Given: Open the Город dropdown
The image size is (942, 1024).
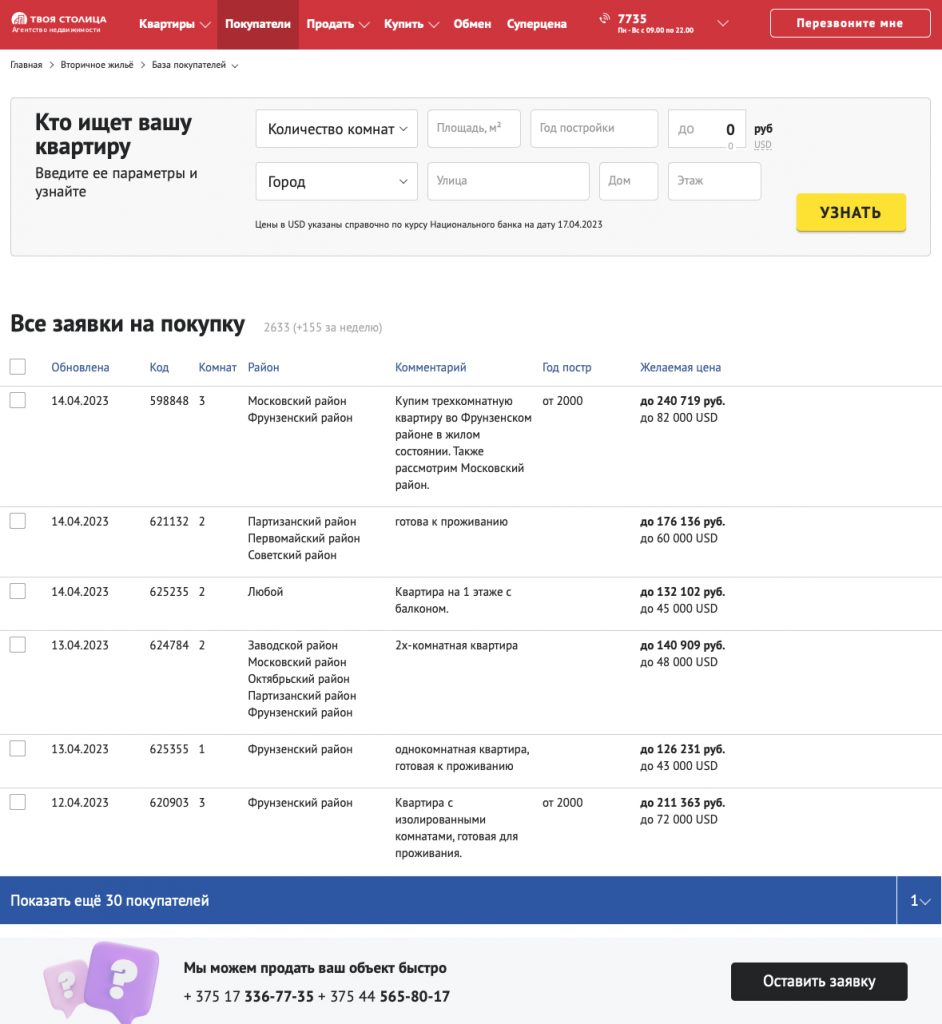Looking at the screenshot, I should pyautogui.click(x=336, y=181).
